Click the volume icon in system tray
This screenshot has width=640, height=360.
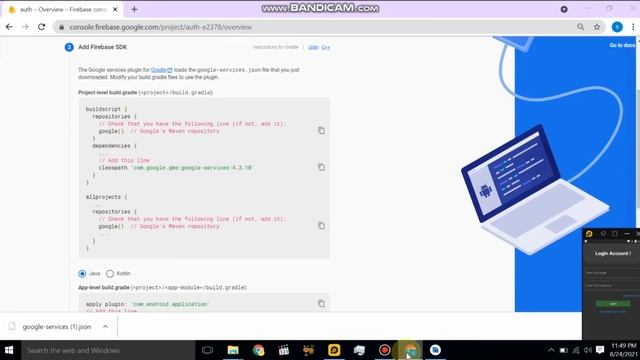tap(588, 350)
